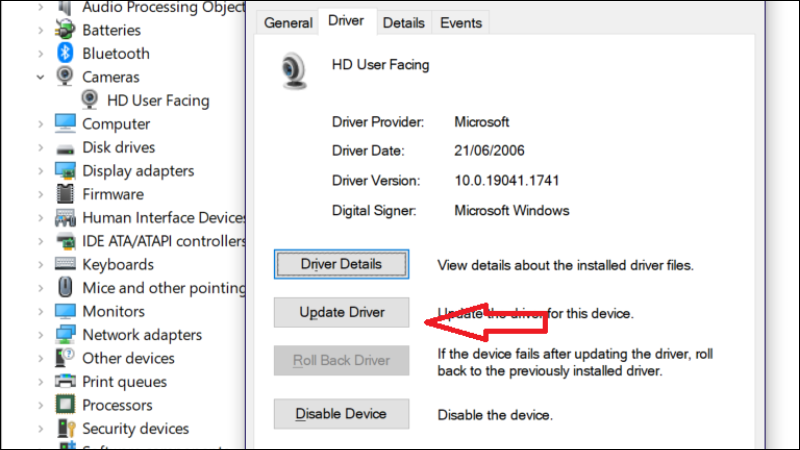Click the Processors category icon
800x450 pixels.
click(x=65, y=405)
